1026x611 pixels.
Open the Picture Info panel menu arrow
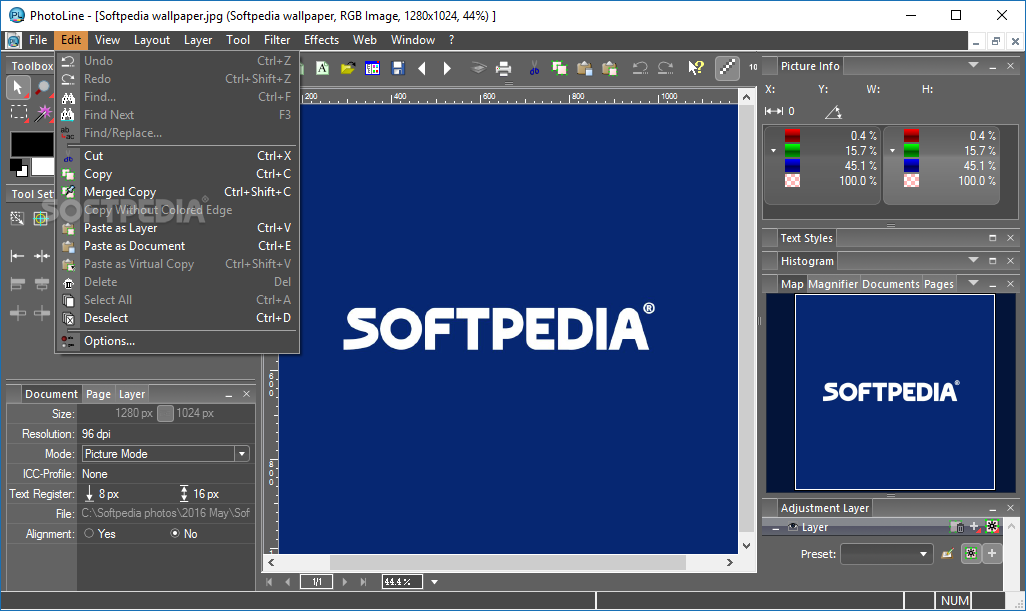click(x=973, y=65)
